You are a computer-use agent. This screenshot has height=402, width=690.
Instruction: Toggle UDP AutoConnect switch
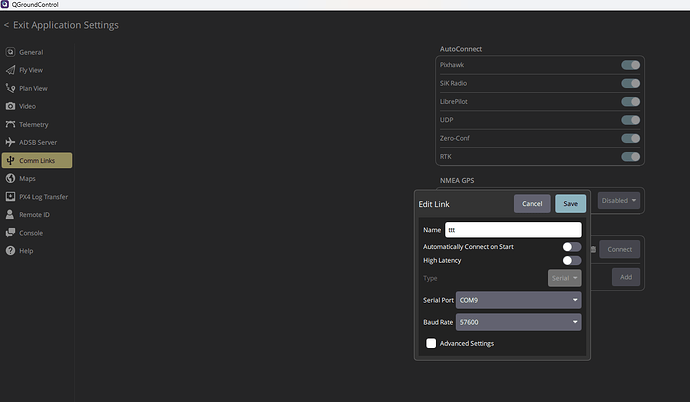point(630,120)
